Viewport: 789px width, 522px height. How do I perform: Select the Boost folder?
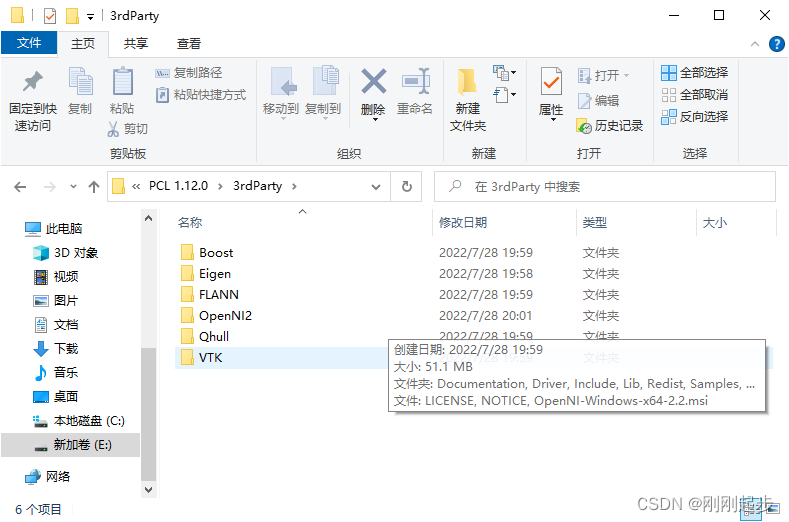pos(216,253)
